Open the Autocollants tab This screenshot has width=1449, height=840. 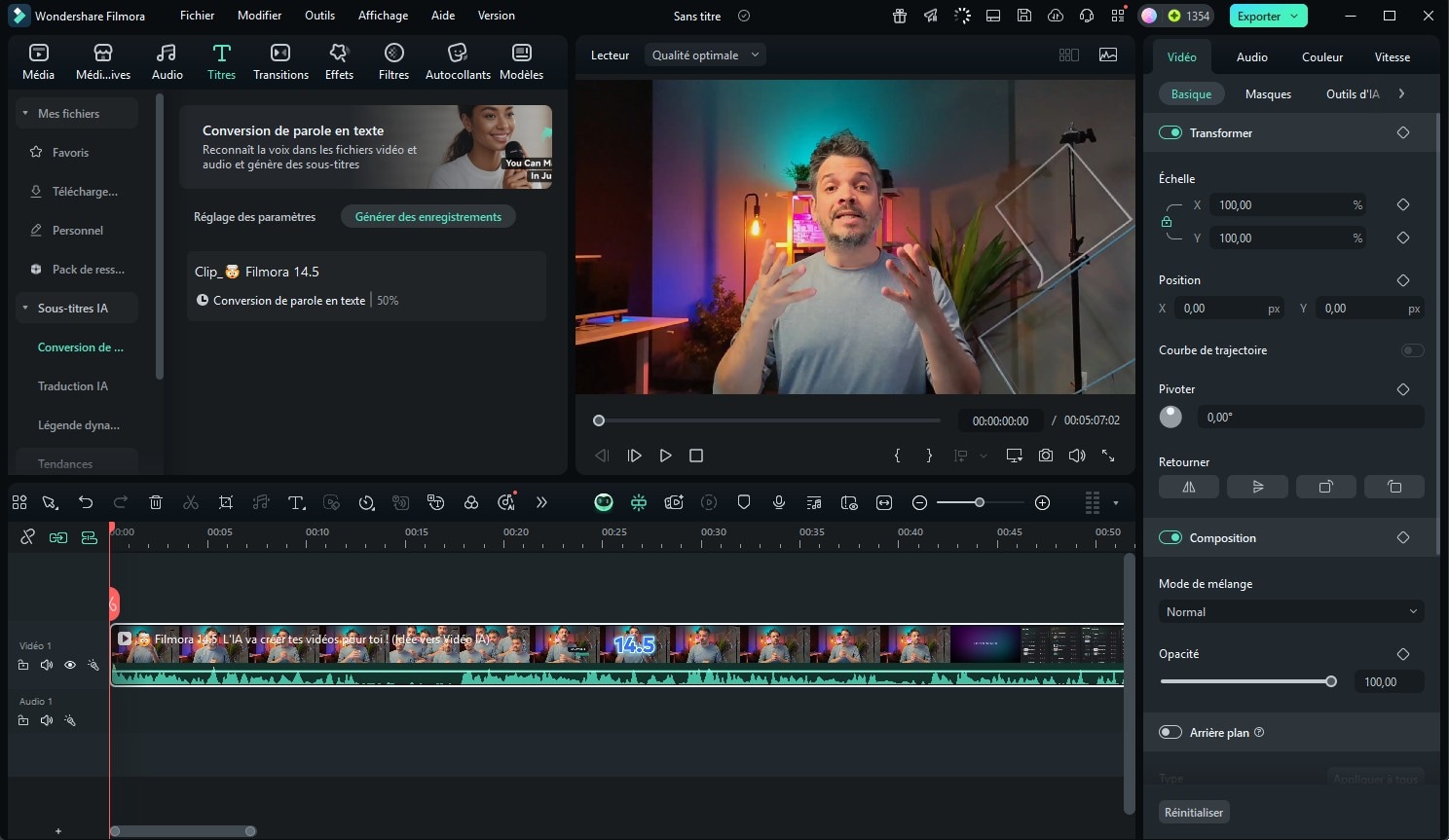pos(458,61)
